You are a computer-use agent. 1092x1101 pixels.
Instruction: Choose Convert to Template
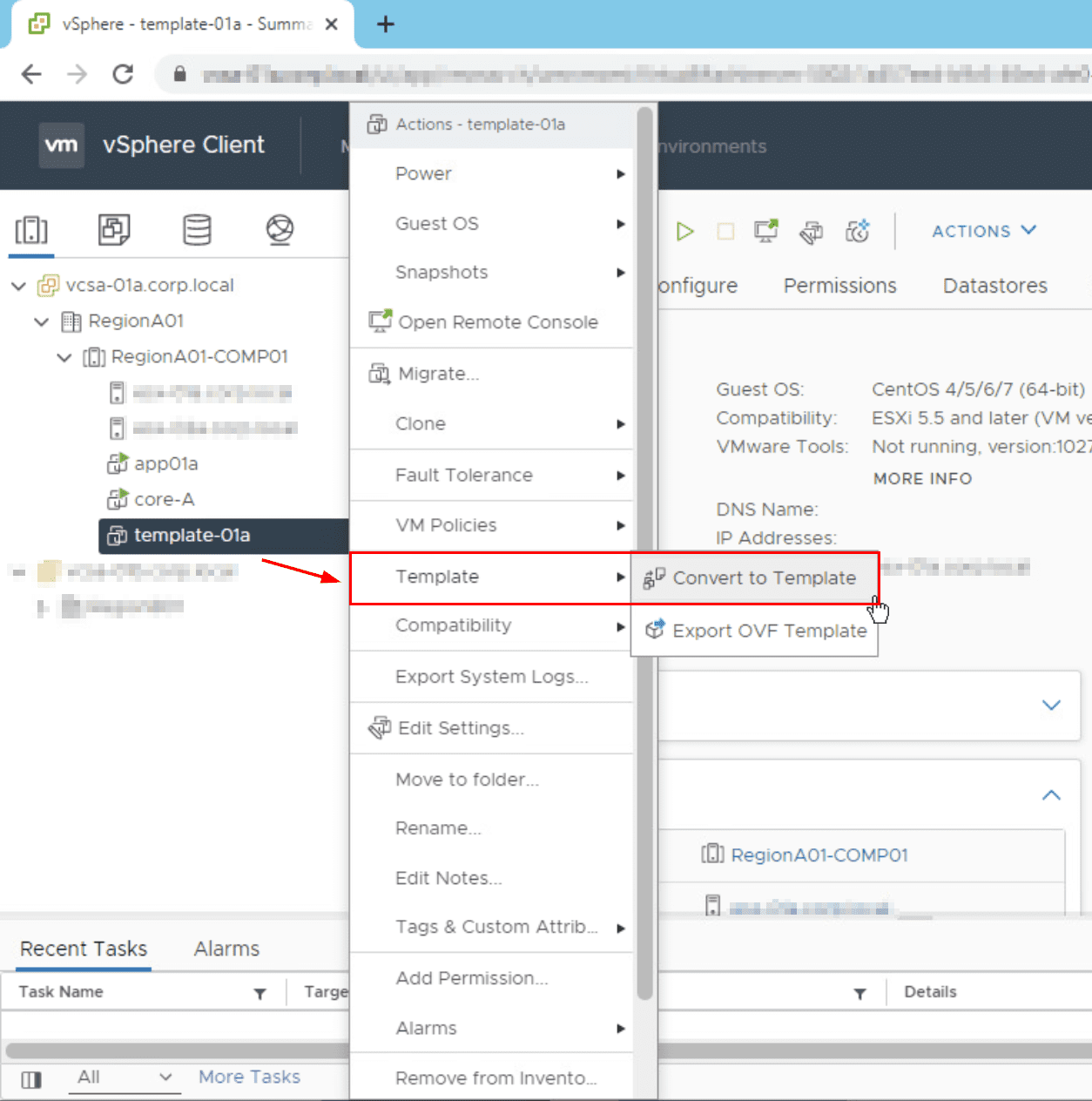click(x=754, y=578)
